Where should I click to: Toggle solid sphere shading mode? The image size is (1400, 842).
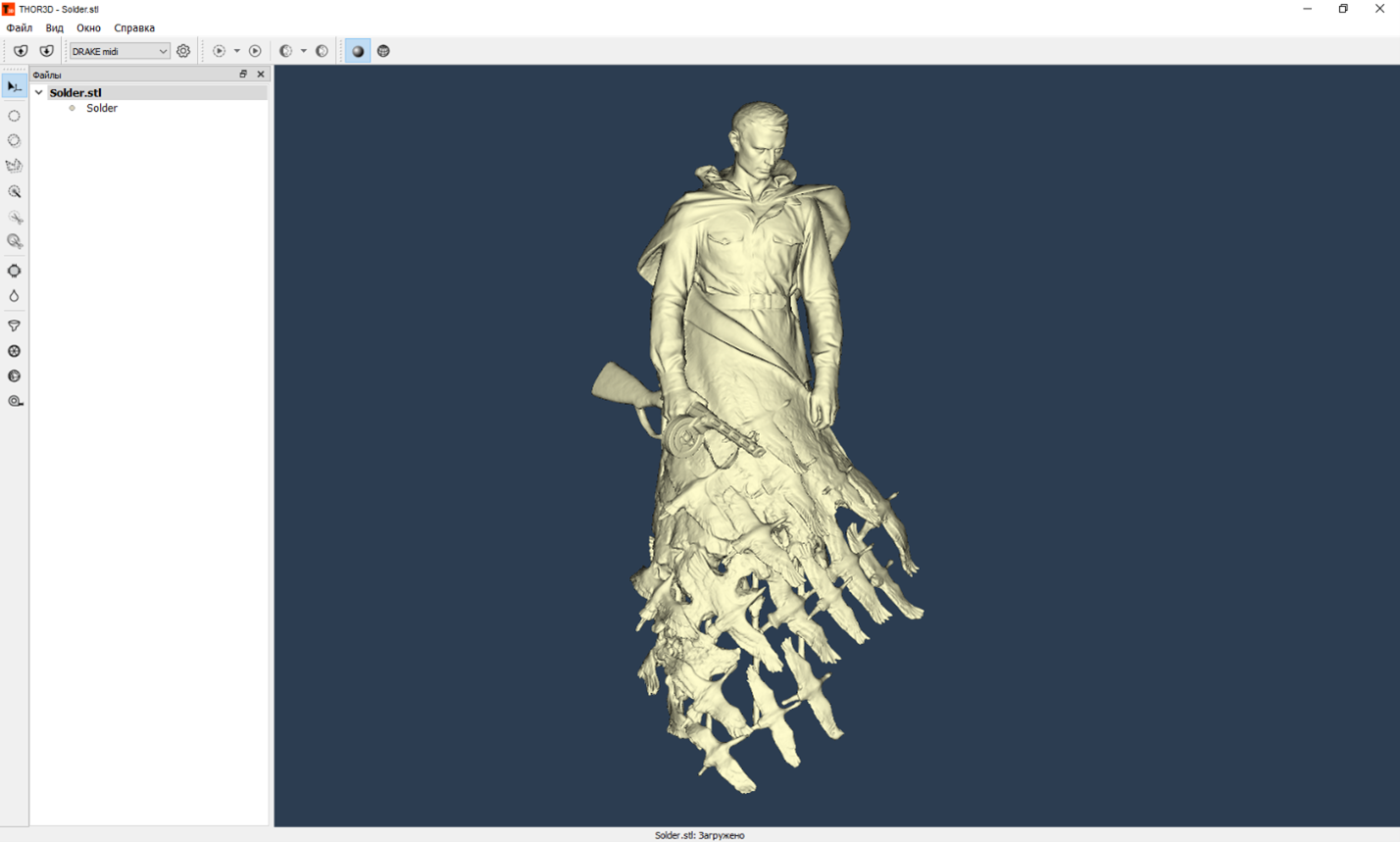358,51
